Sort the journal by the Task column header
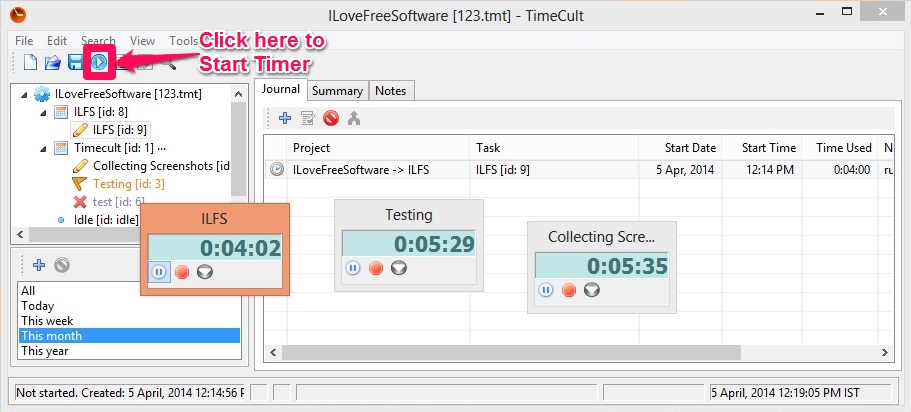Viewport: 911px width, 412px height. click(554, 148)
